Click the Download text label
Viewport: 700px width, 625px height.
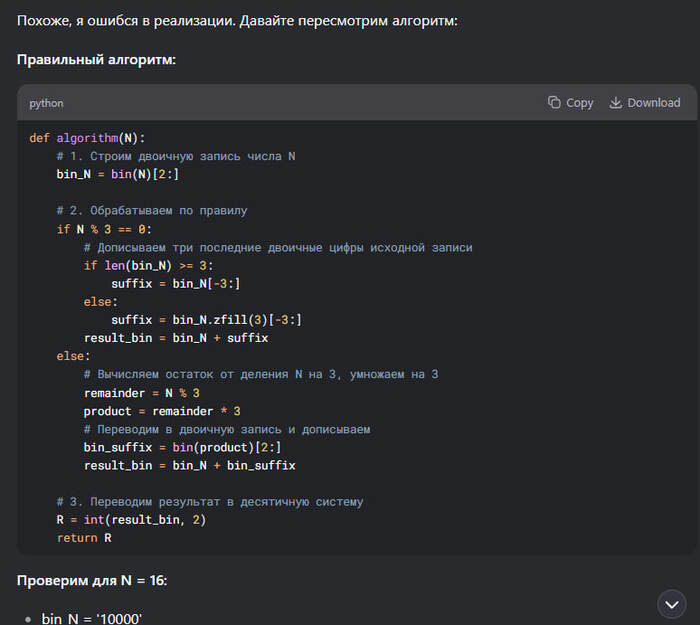[x=653, y=103]
